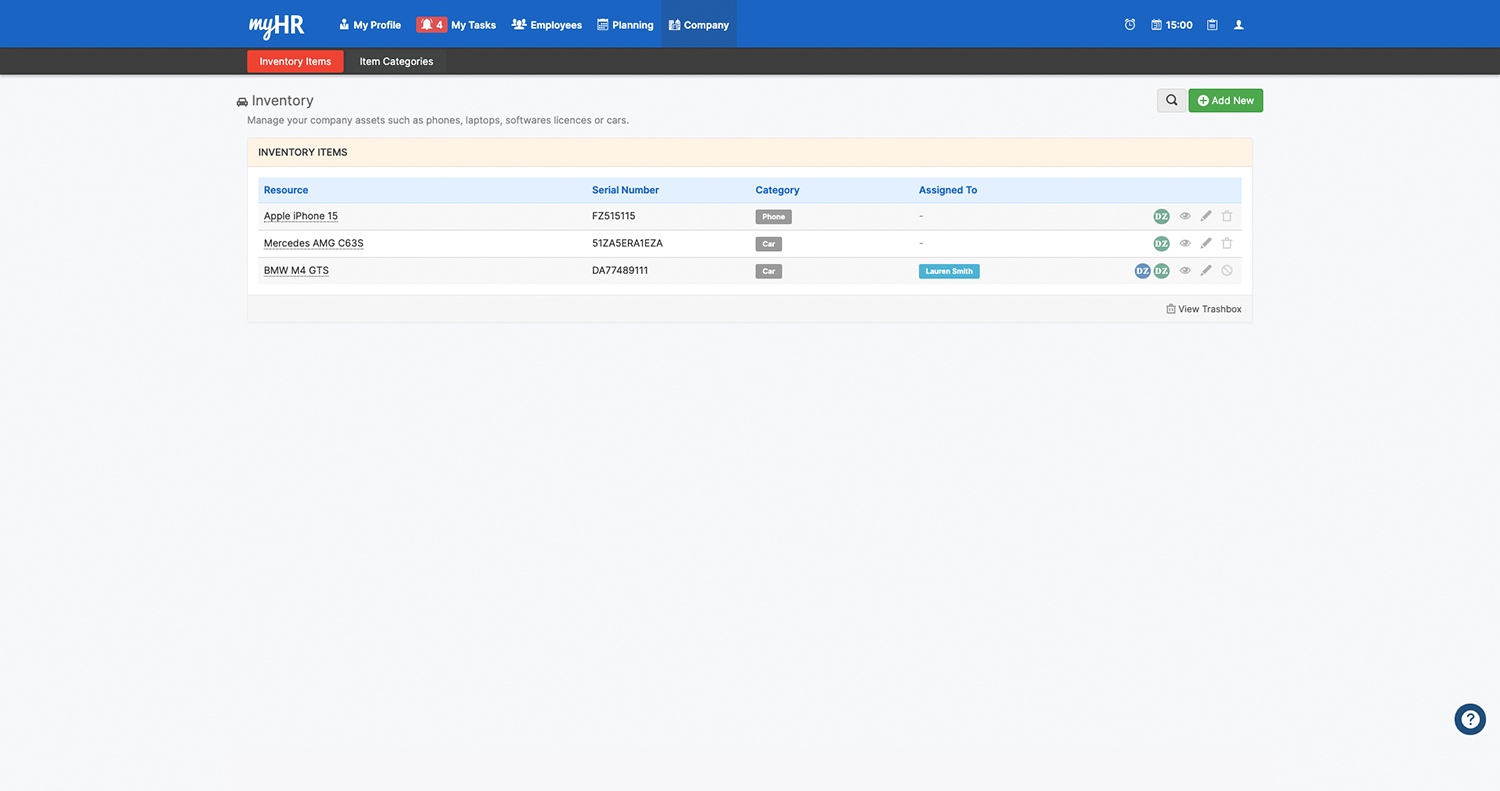
Task: Click green DZ avatar in BMW row
Action: point(1161,271)
